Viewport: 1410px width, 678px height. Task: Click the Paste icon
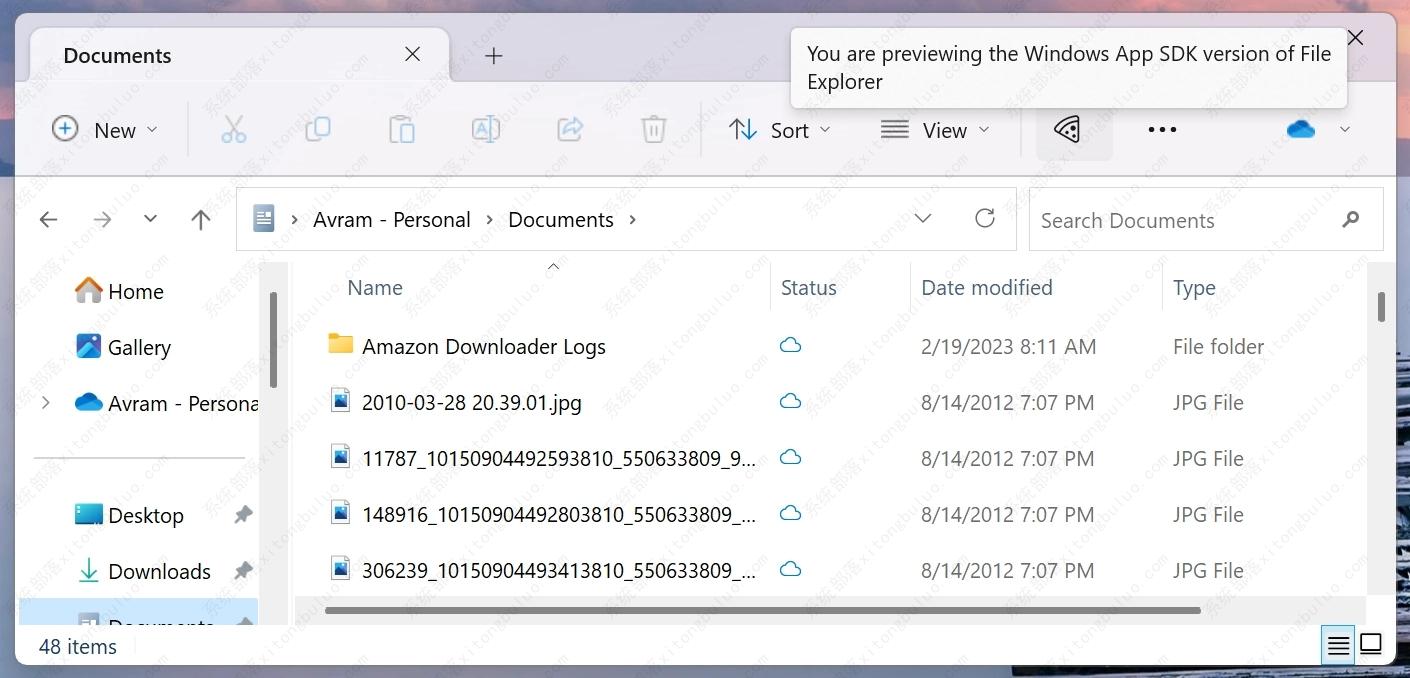point(401,129)
